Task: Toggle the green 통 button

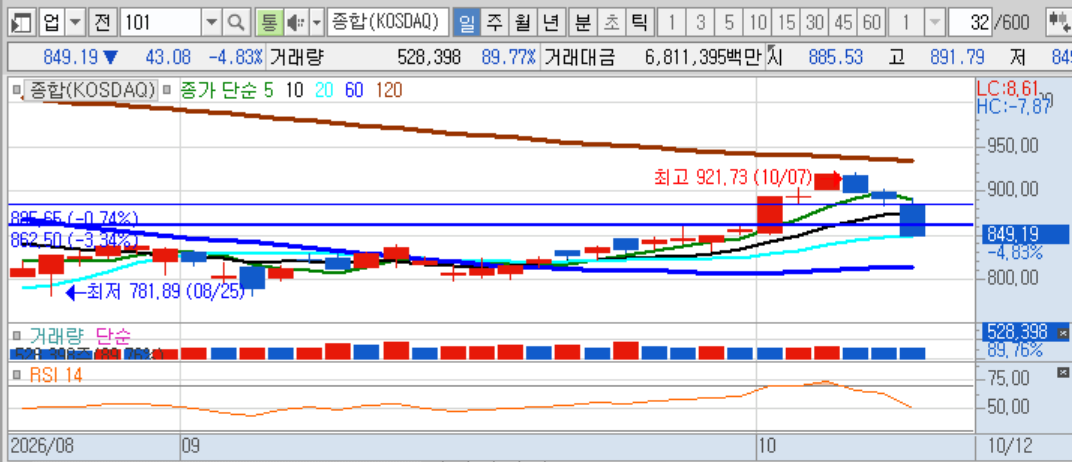Action: 269,23
